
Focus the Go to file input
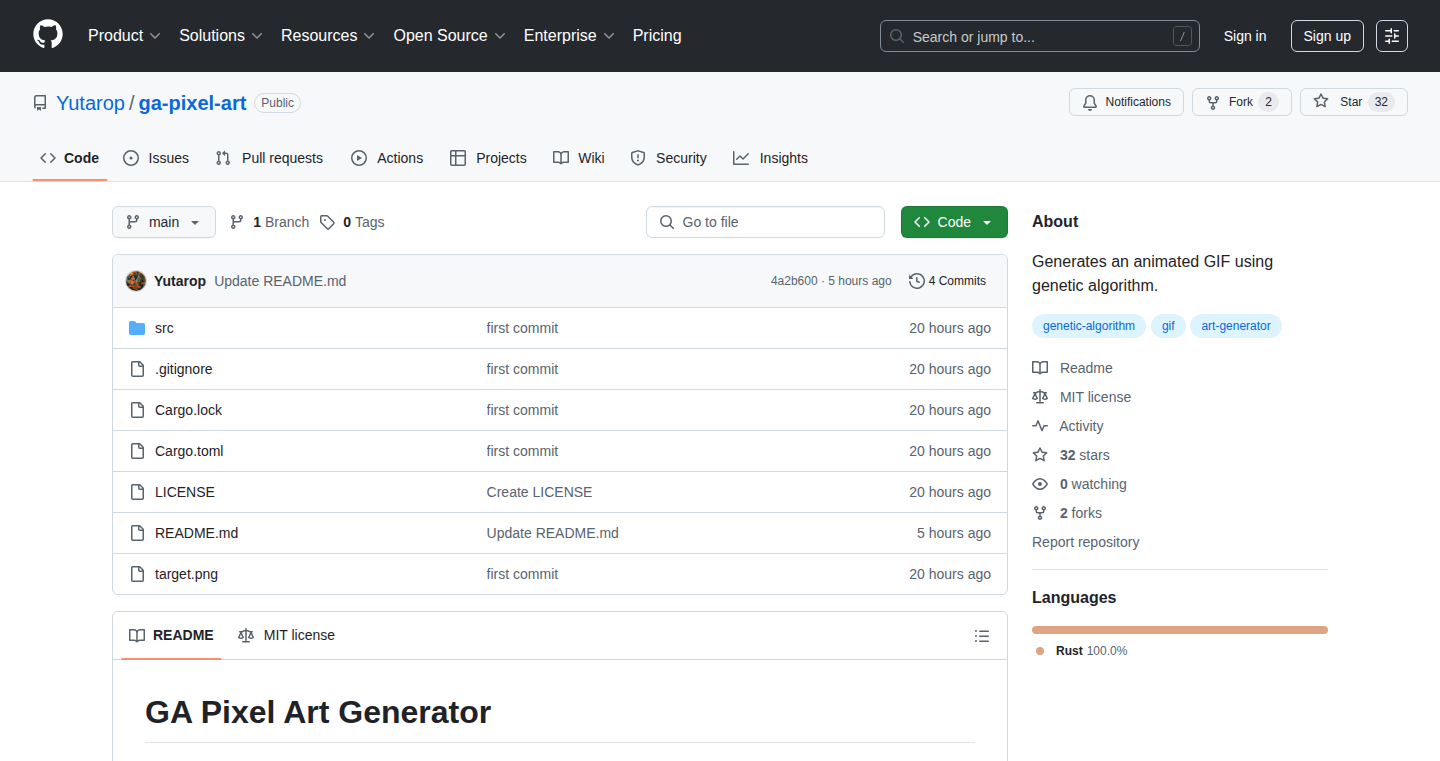click(765, 222)
